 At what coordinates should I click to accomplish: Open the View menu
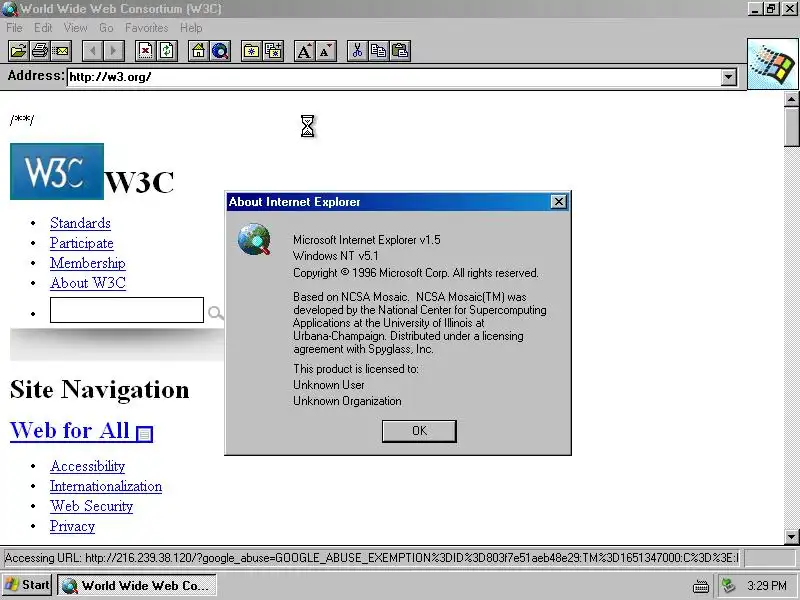pos(76,28)
